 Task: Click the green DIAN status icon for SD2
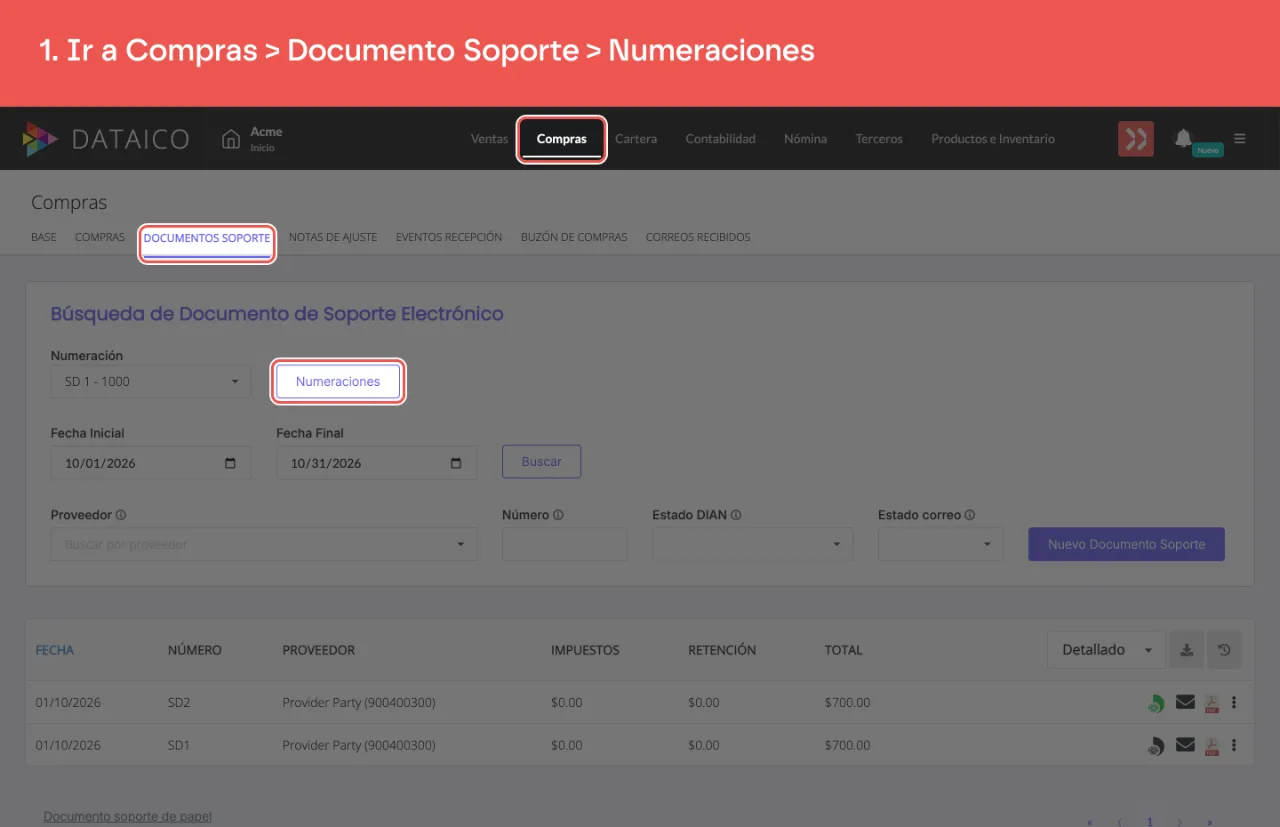pyautogui.click(x=1156, y=703)
